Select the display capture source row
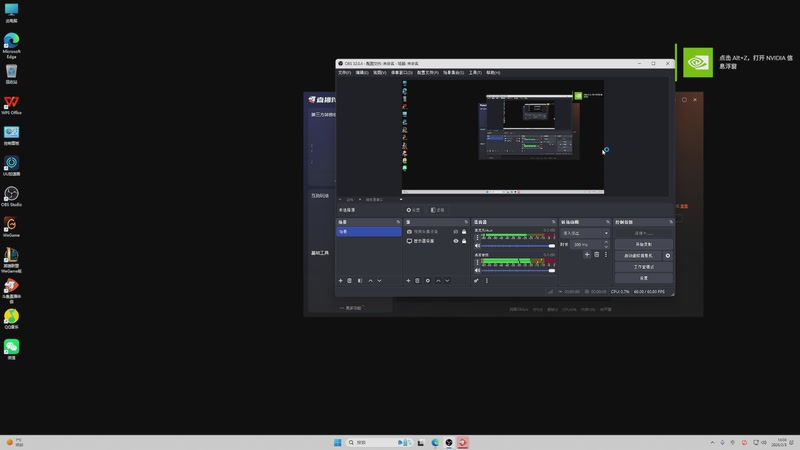 coord(436,241)
